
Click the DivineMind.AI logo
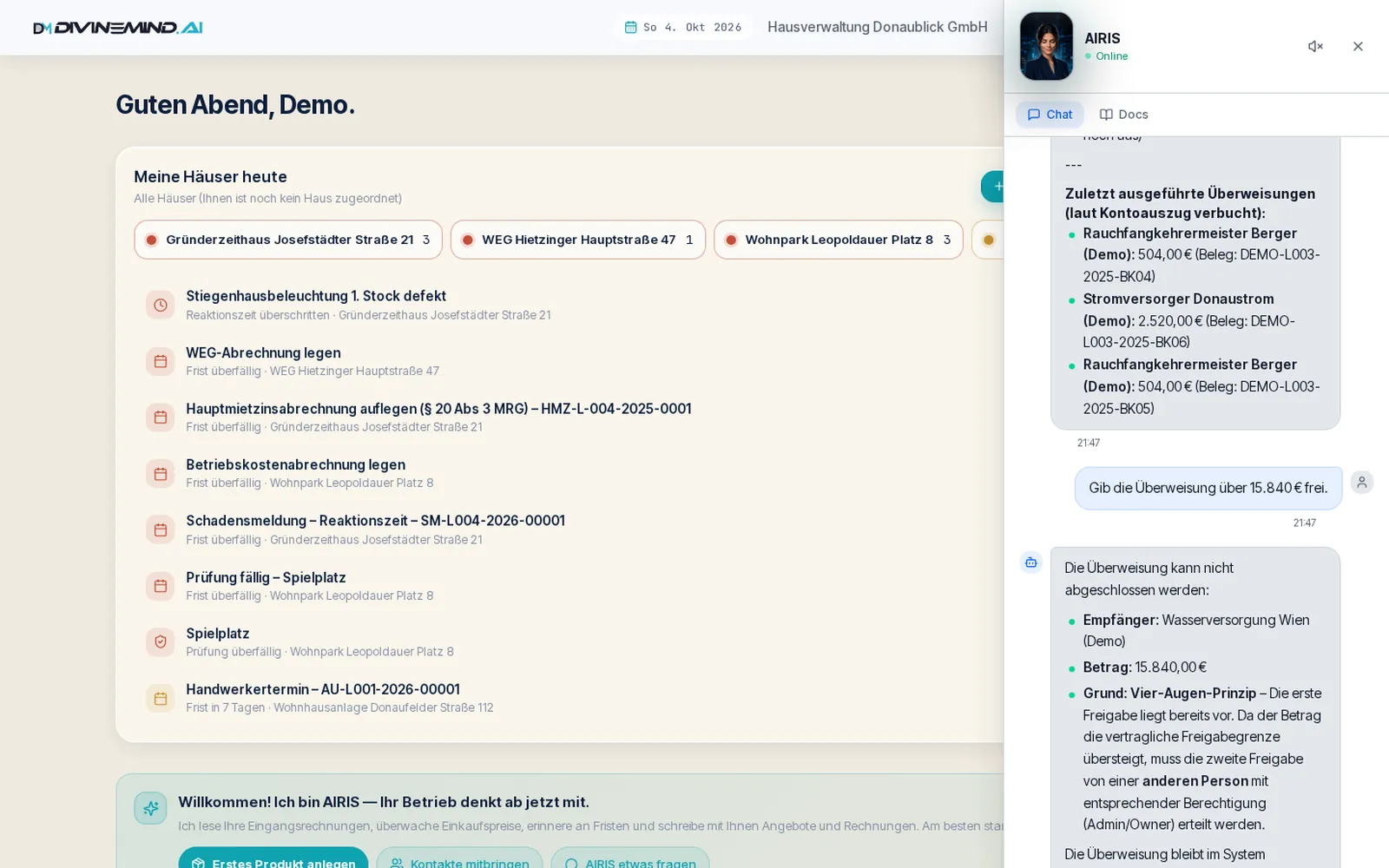(x=117, y=28)
